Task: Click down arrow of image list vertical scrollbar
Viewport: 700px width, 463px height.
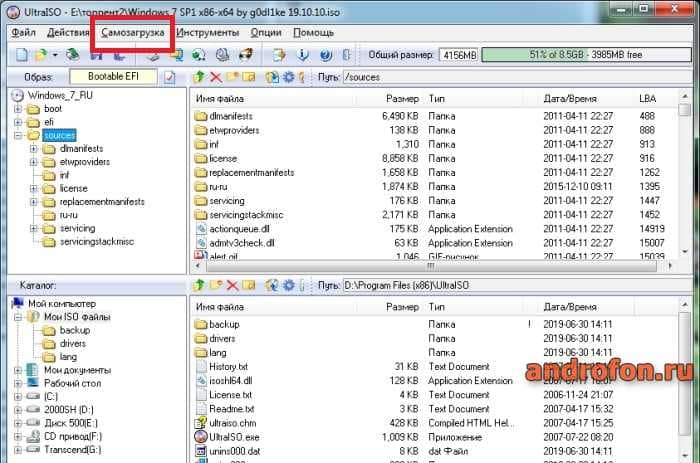Action: click(684, 252)
